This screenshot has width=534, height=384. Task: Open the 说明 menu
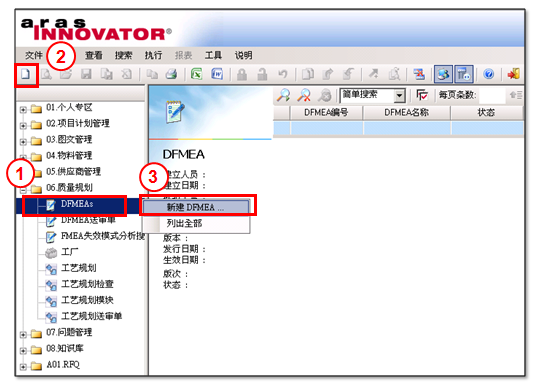244,55
